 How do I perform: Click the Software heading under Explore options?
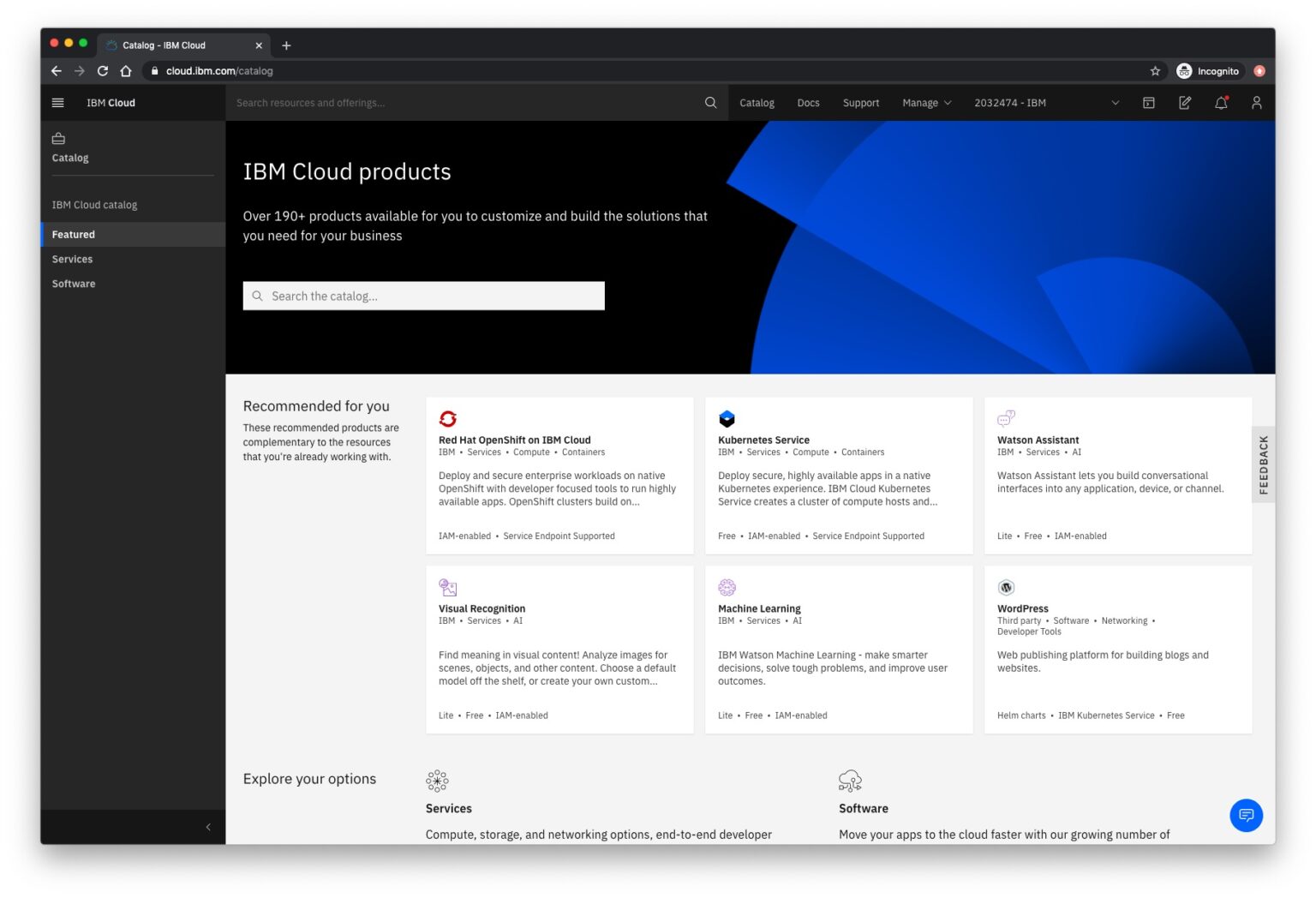pos(863,808)
